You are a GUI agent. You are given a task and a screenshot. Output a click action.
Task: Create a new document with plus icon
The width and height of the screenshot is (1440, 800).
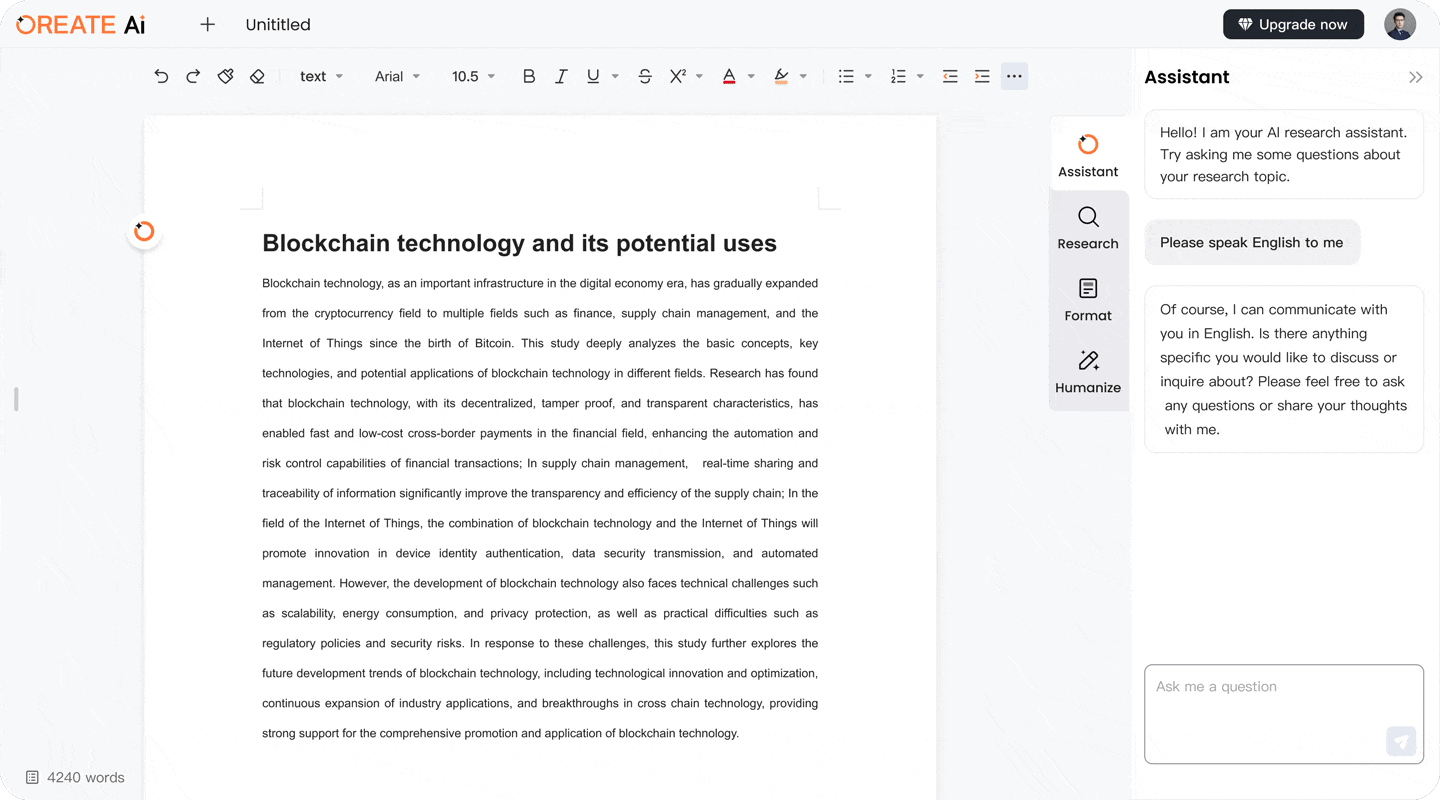(x=207, y=24)
